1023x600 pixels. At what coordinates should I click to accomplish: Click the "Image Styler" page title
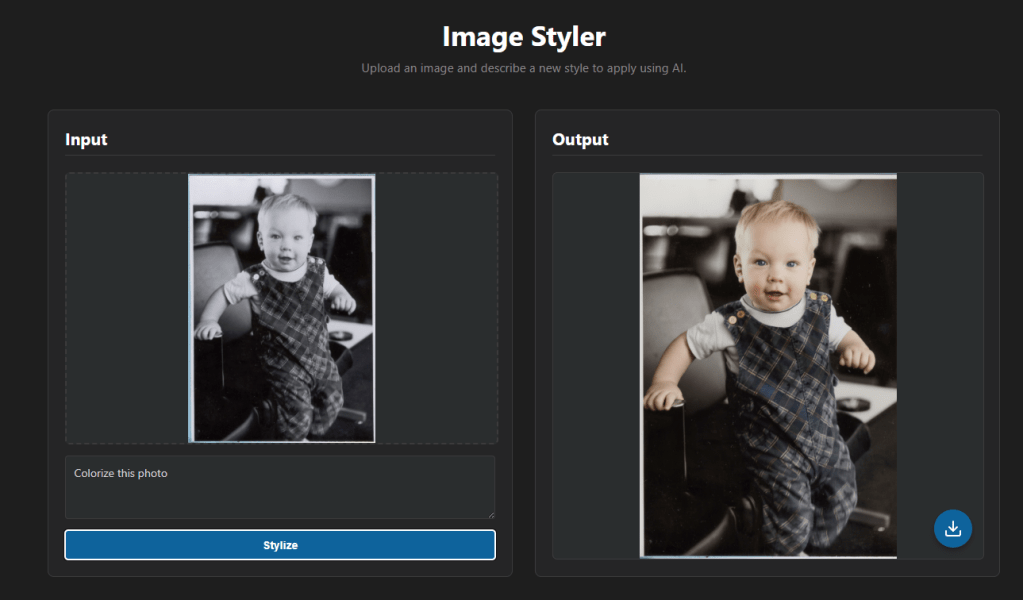coord(523,37)
